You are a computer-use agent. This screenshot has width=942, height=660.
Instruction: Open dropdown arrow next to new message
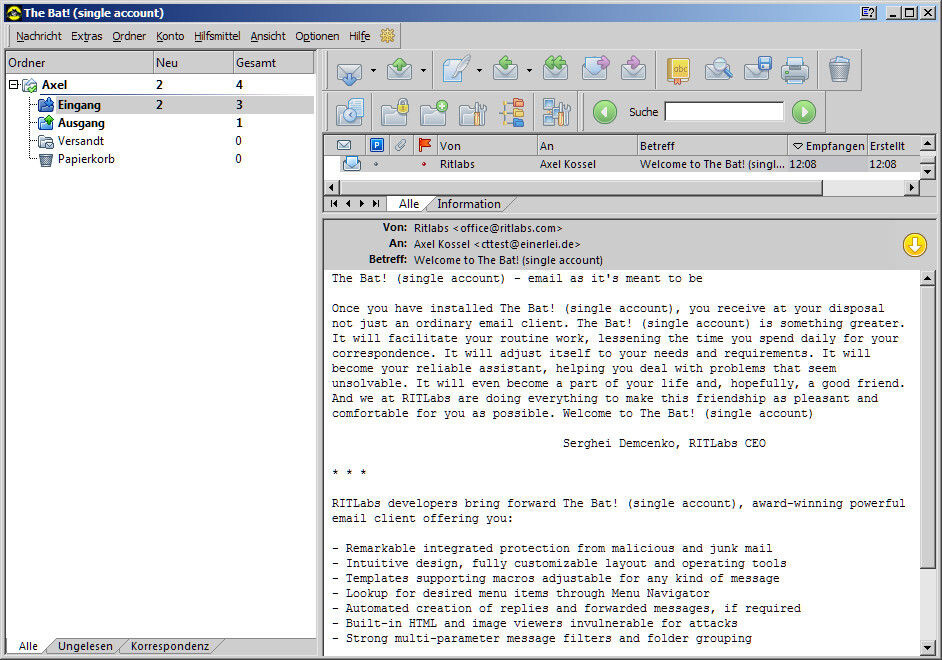(x=479, y=71)
